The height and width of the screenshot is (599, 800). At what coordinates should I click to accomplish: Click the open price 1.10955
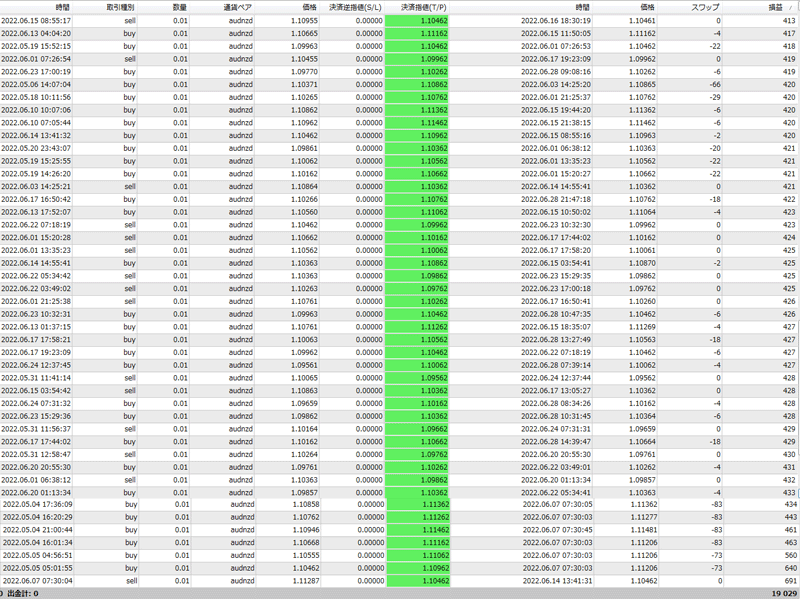pos(304,21)
